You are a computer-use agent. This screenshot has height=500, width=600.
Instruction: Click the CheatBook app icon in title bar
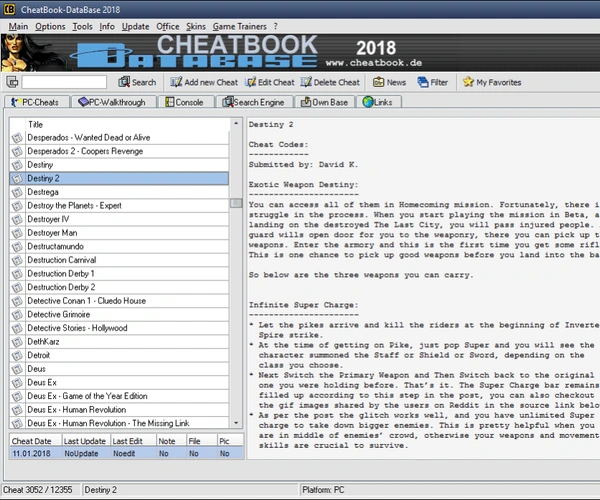[9, 9]
